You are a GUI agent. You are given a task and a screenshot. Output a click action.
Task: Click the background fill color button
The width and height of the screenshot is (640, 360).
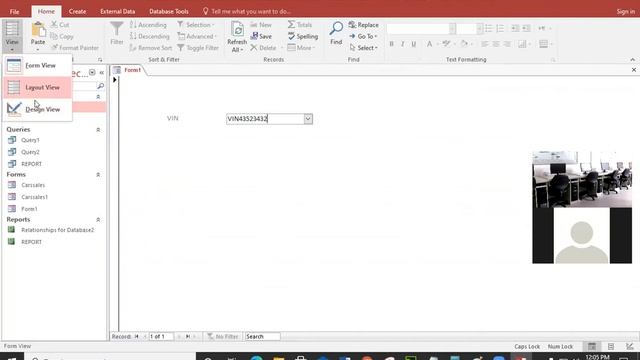coord(464,44)
